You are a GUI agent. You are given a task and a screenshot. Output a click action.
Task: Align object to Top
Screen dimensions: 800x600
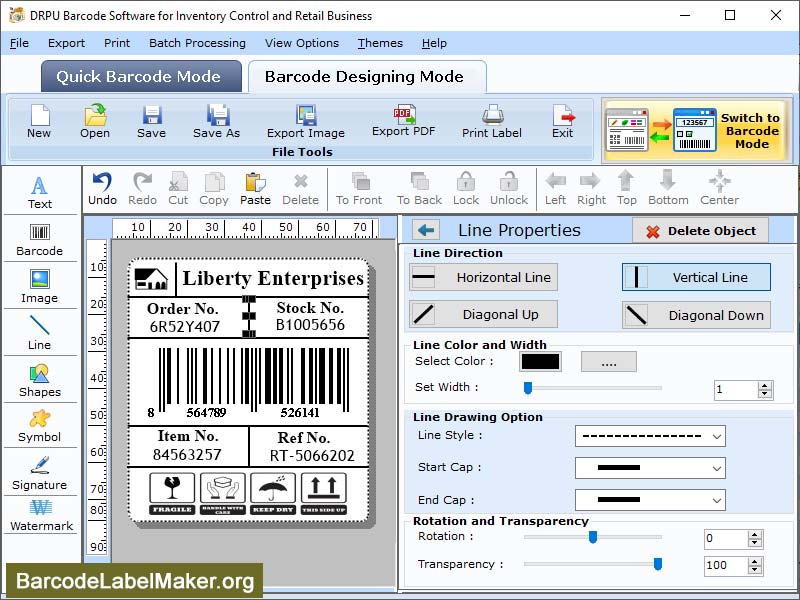[627, 189]
